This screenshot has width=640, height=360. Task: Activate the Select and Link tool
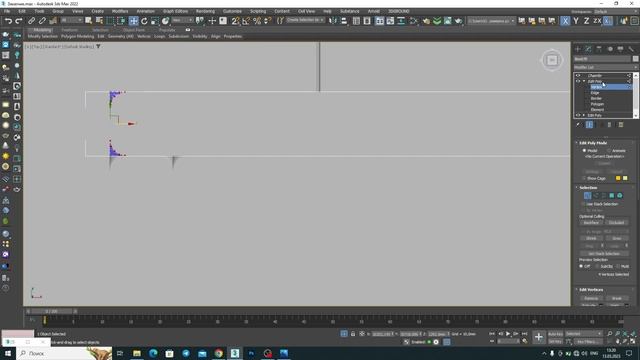[x=31, y=21]
